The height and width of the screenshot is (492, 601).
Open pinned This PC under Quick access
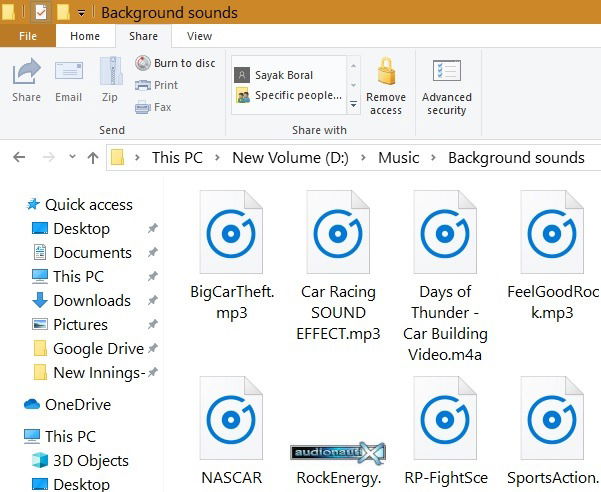coord(68,277)
